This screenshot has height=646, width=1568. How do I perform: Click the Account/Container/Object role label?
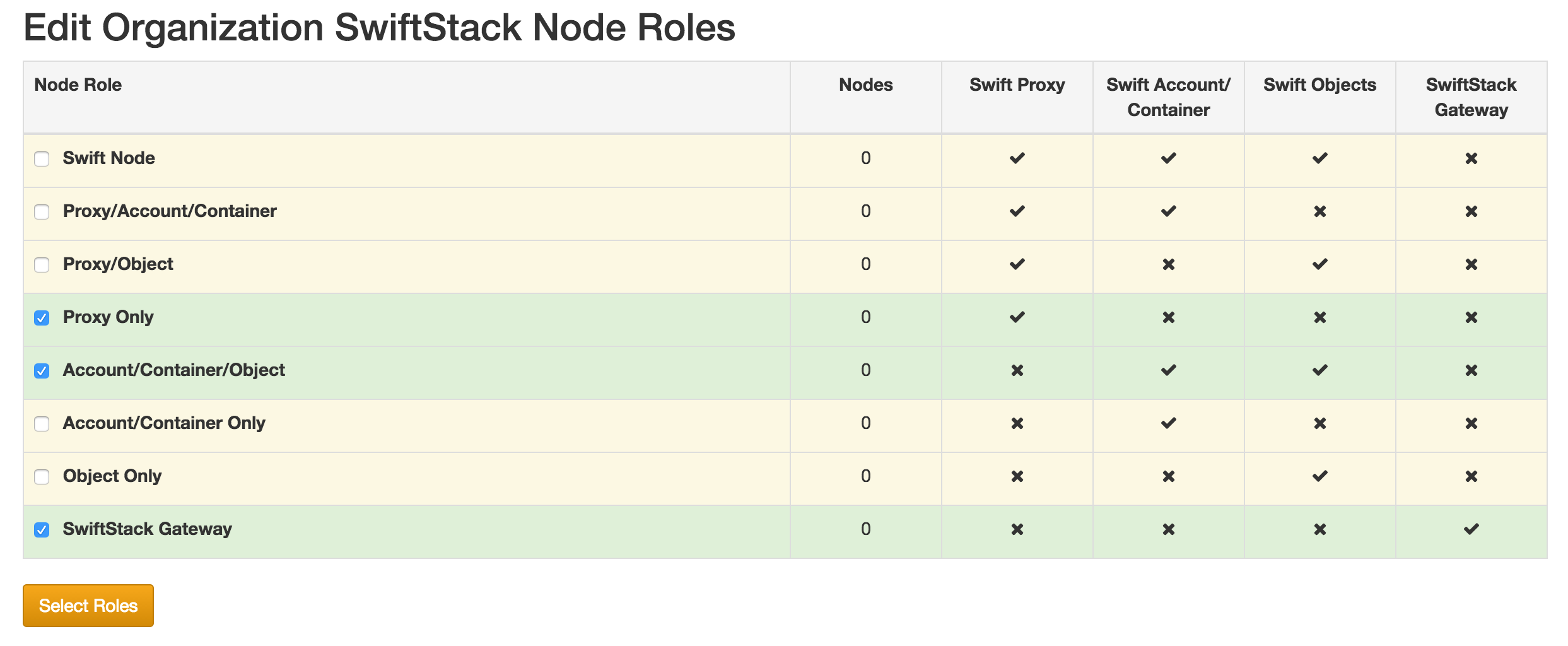coord(174,370)
